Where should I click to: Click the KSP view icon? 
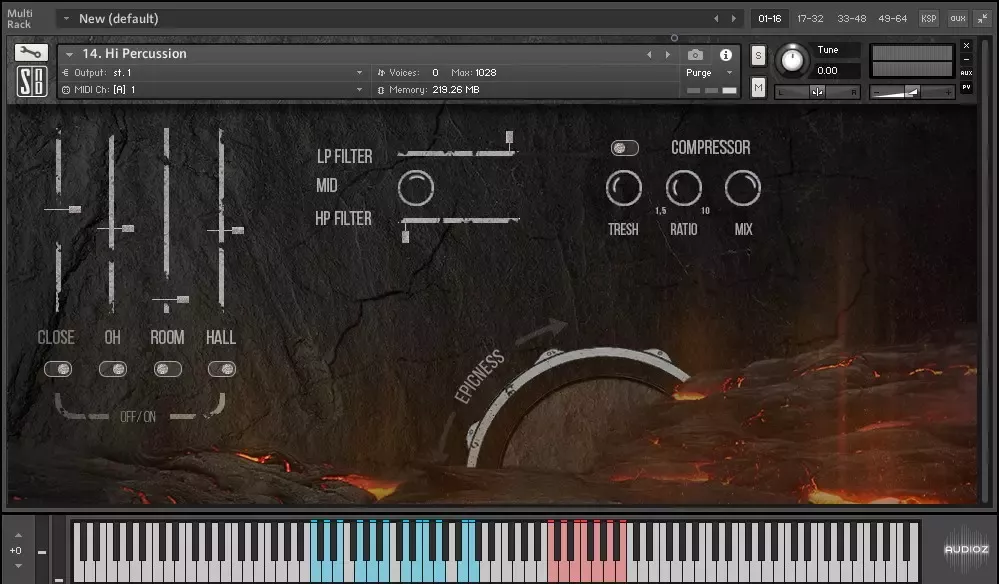pyautogui.click(x=928, y=18)
